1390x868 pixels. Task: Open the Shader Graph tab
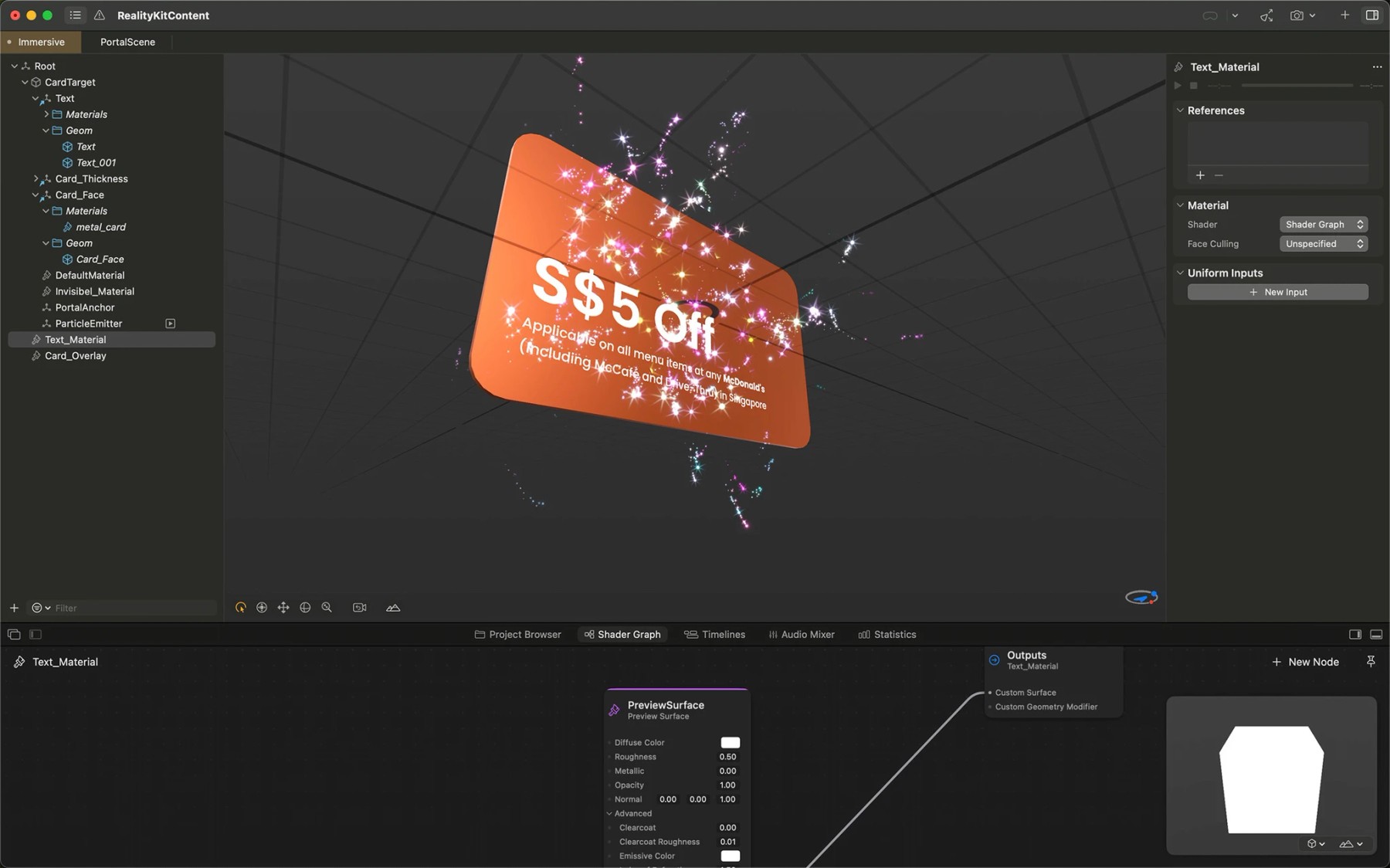622,635
